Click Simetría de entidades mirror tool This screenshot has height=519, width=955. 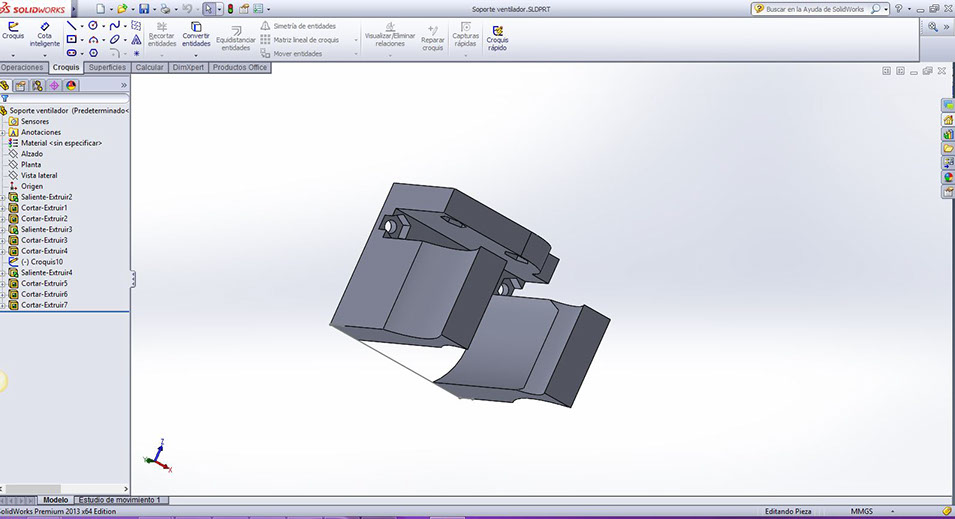(298, 26)
